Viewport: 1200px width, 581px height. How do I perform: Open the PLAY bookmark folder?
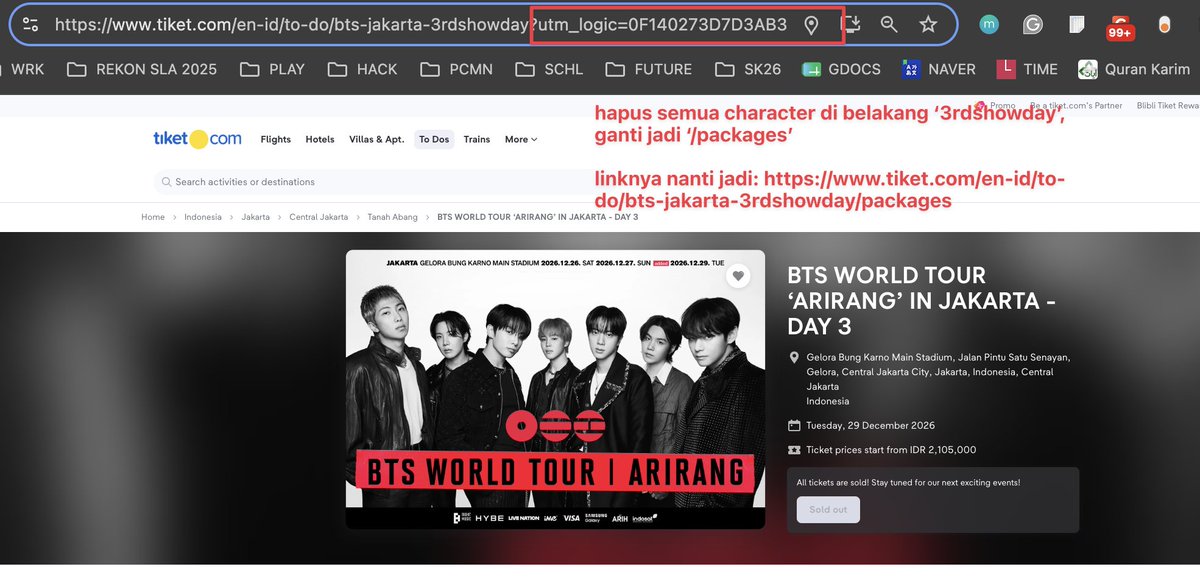coord(273,69)
